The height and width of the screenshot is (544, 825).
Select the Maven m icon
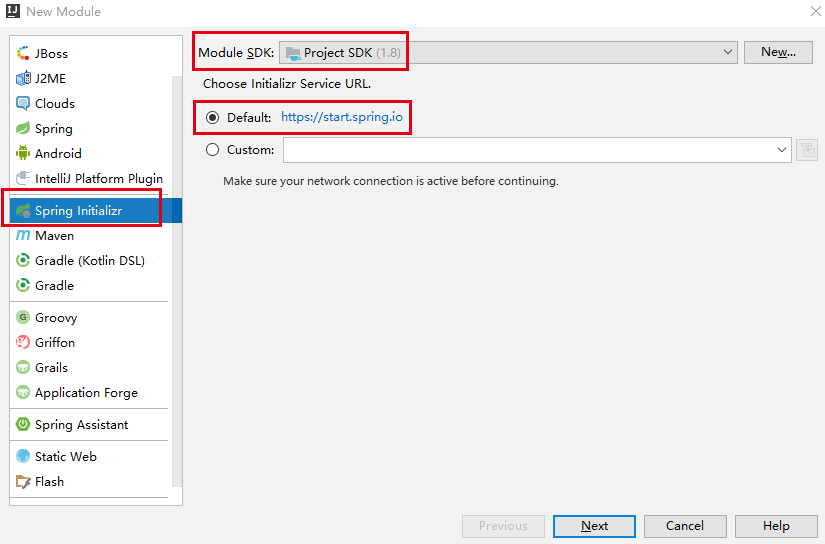point(23,235)
